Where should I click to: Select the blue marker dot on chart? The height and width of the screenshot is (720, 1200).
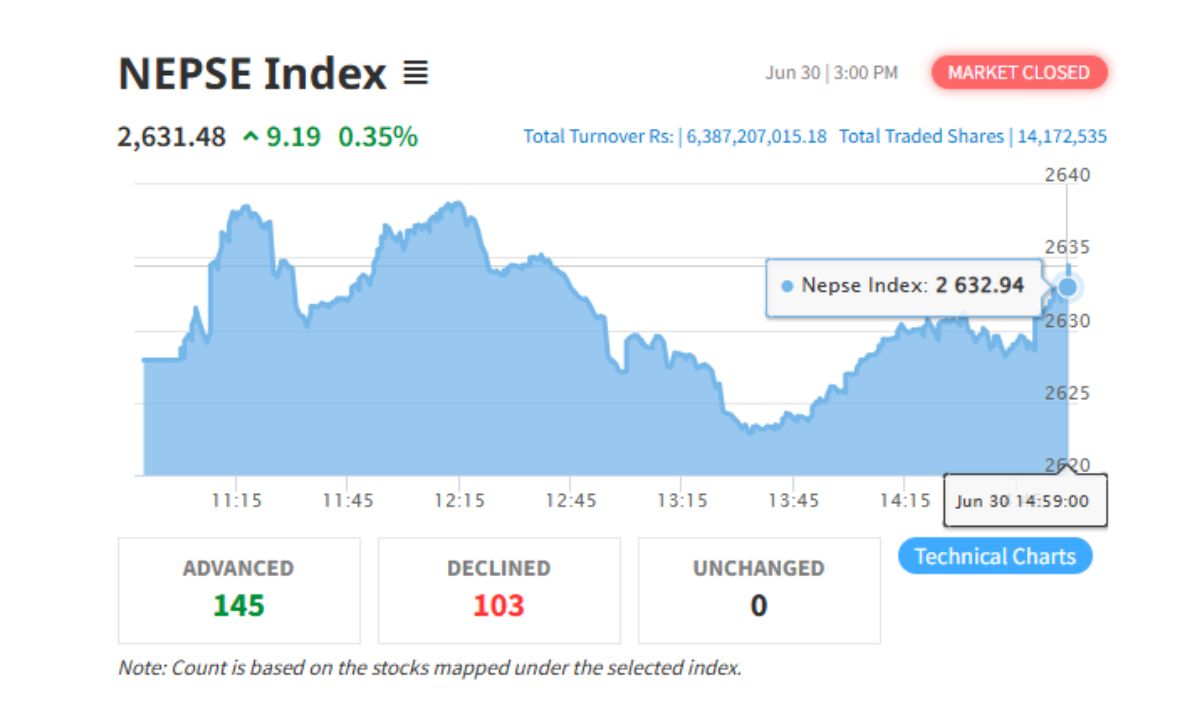pyautogui.click(x=1066, y=288)
